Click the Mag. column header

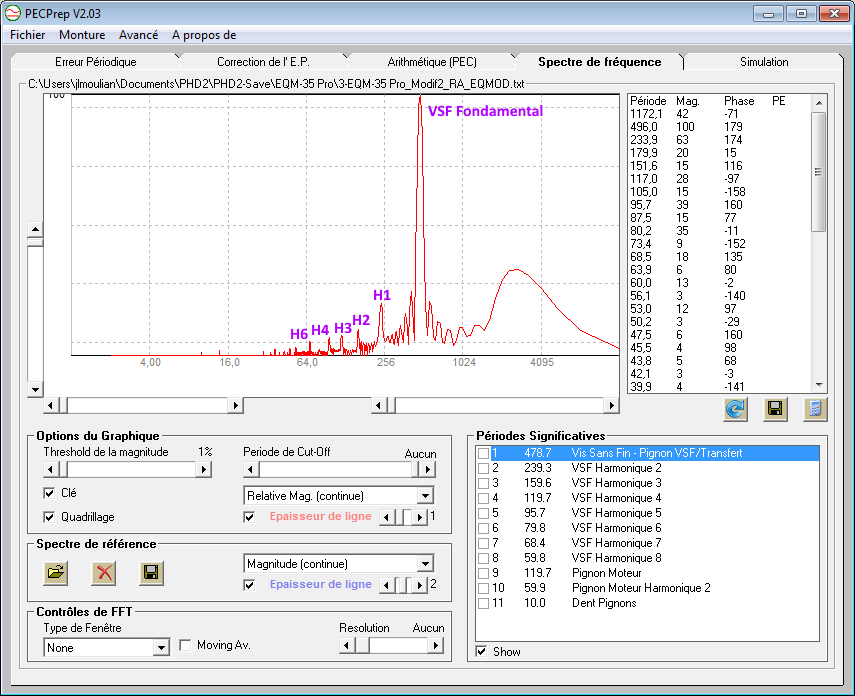pyautogui.click(x=687, y=101)
